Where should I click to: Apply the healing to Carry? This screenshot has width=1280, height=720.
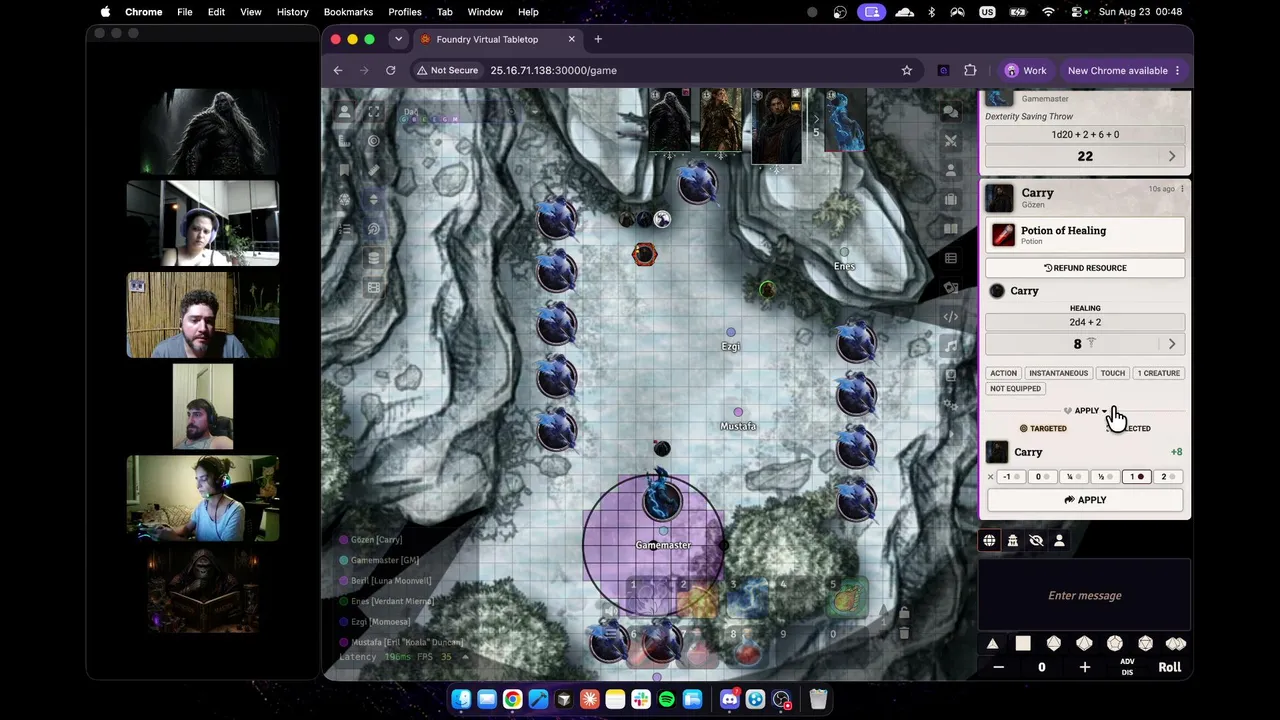[x=1085, y=500]
